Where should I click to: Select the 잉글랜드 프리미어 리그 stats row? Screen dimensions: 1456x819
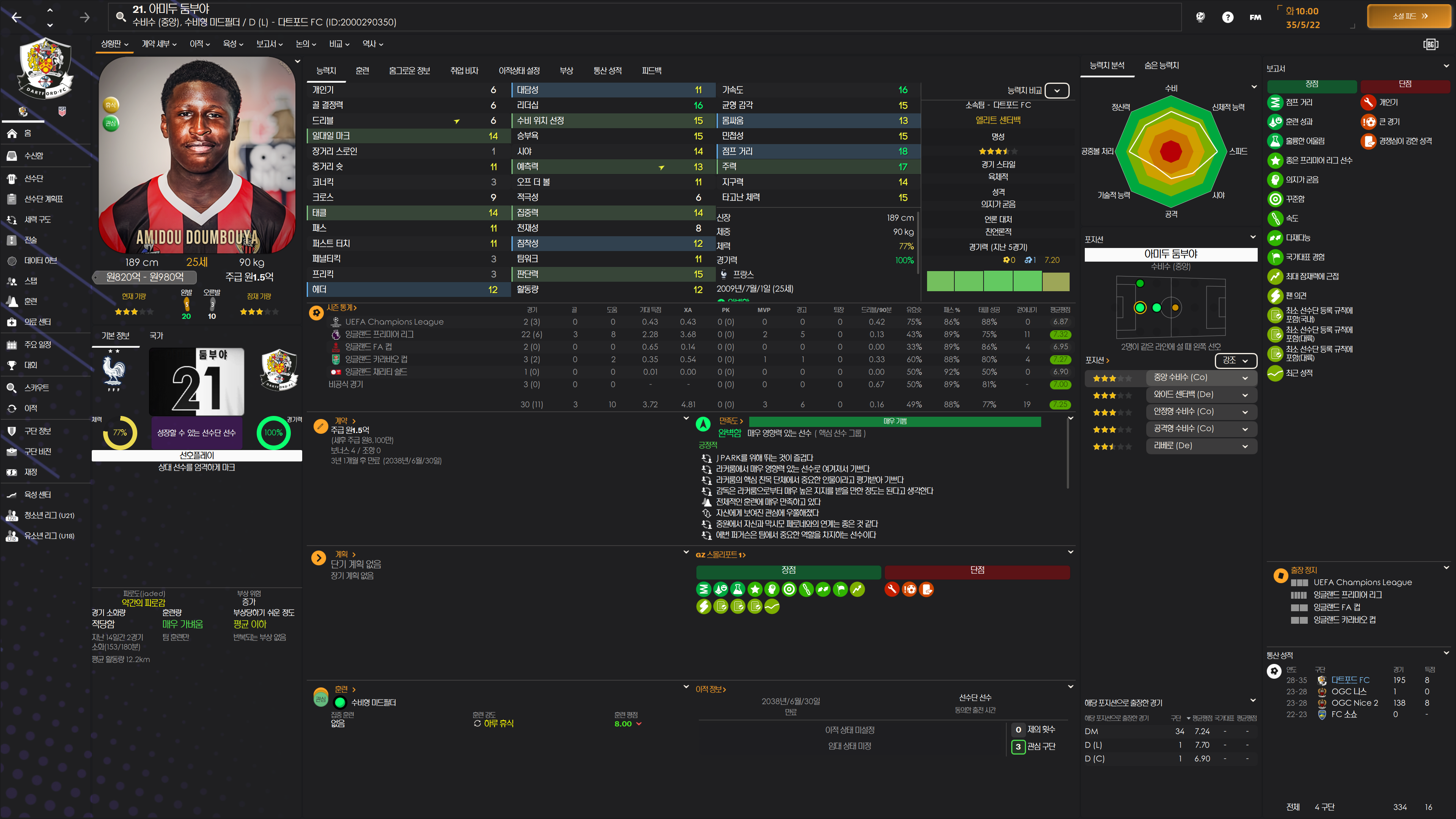[x=691, y=334]
